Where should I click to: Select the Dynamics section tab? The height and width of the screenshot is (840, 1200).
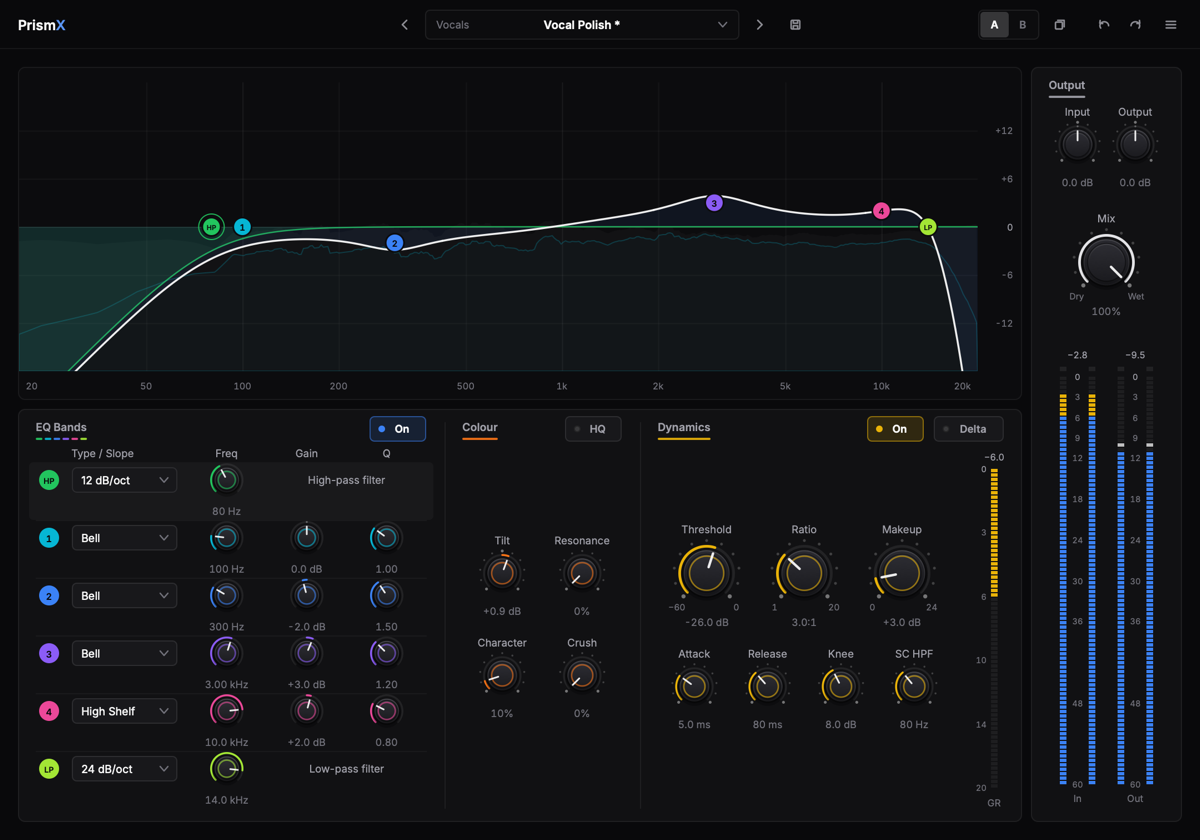pos(684,428)
